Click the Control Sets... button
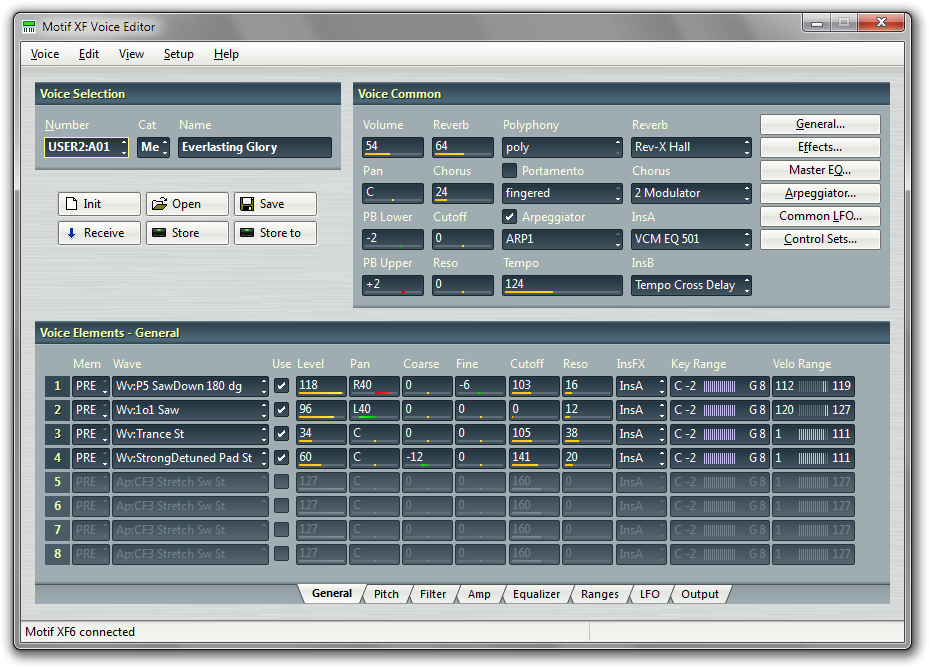 tap(820, 239)
